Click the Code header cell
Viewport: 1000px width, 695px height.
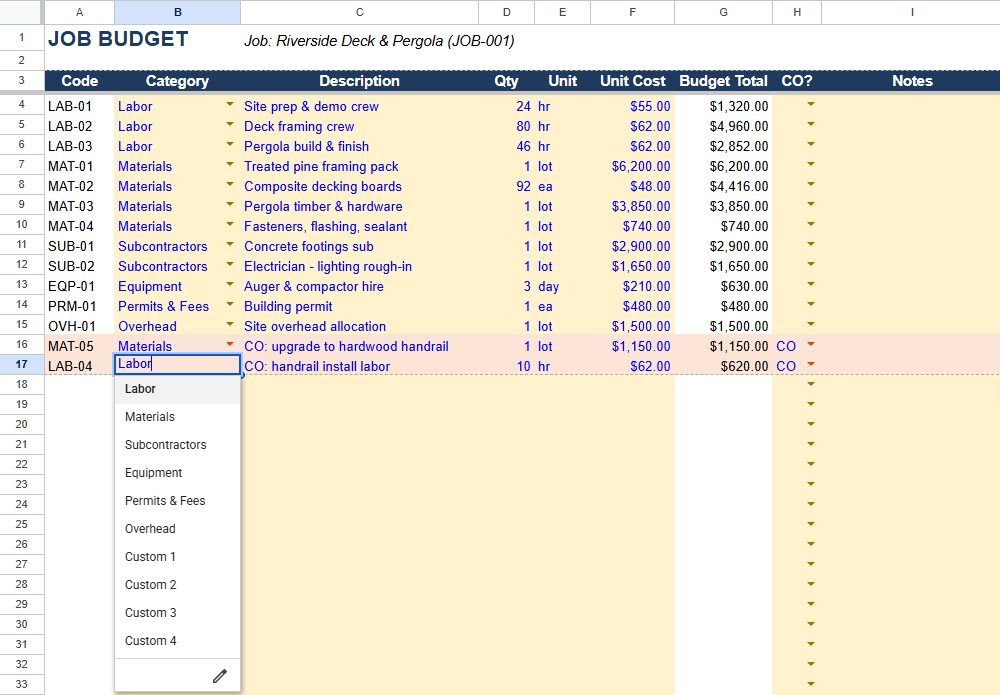point(79,81)
